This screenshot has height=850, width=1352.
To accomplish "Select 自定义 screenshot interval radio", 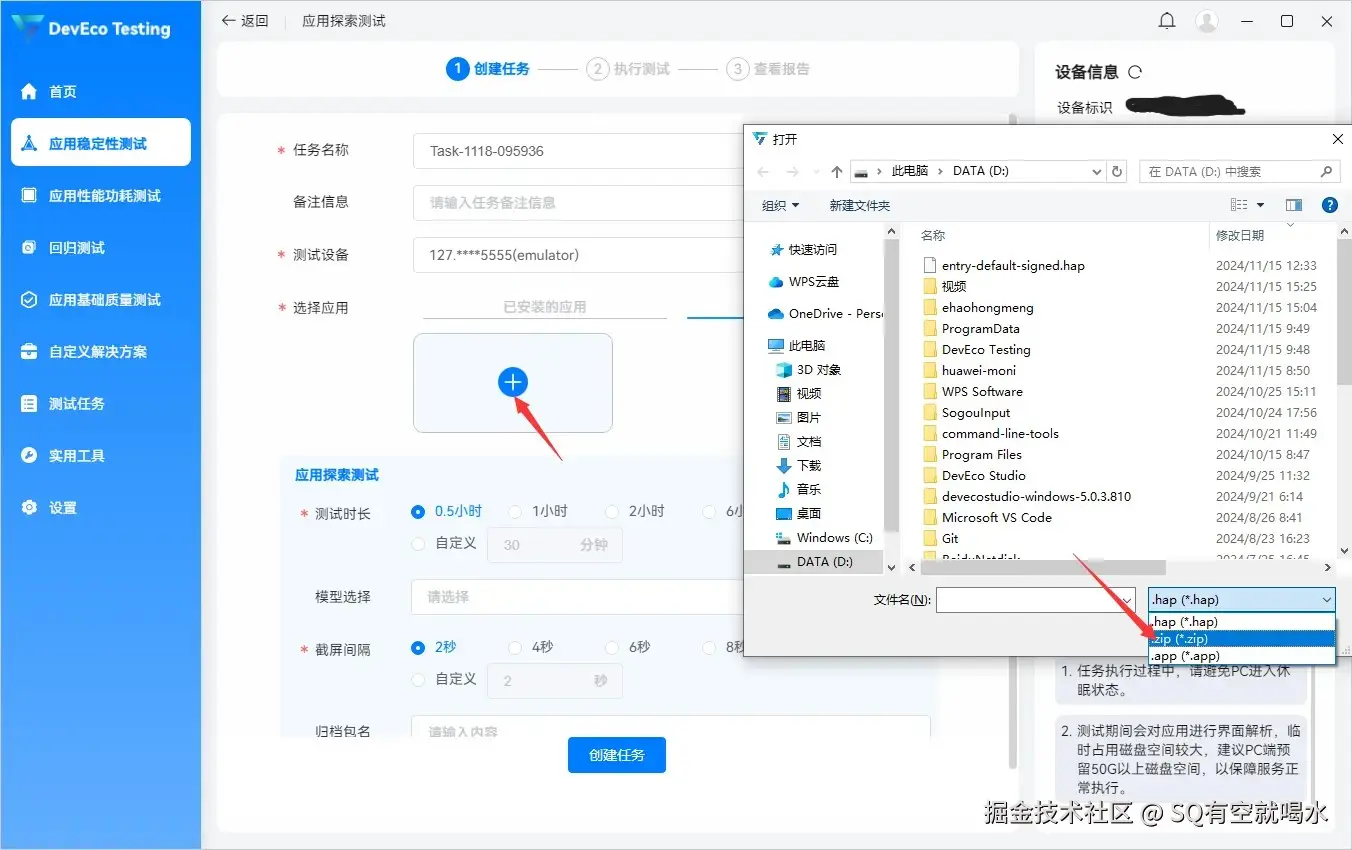I will [x=418, y=680].
